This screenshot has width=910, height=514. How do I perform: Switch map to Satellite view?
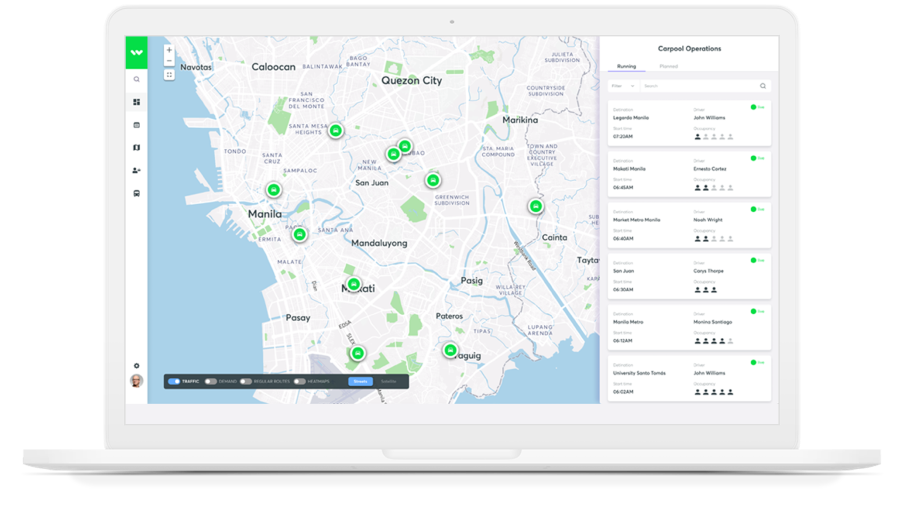coord(388,381)
